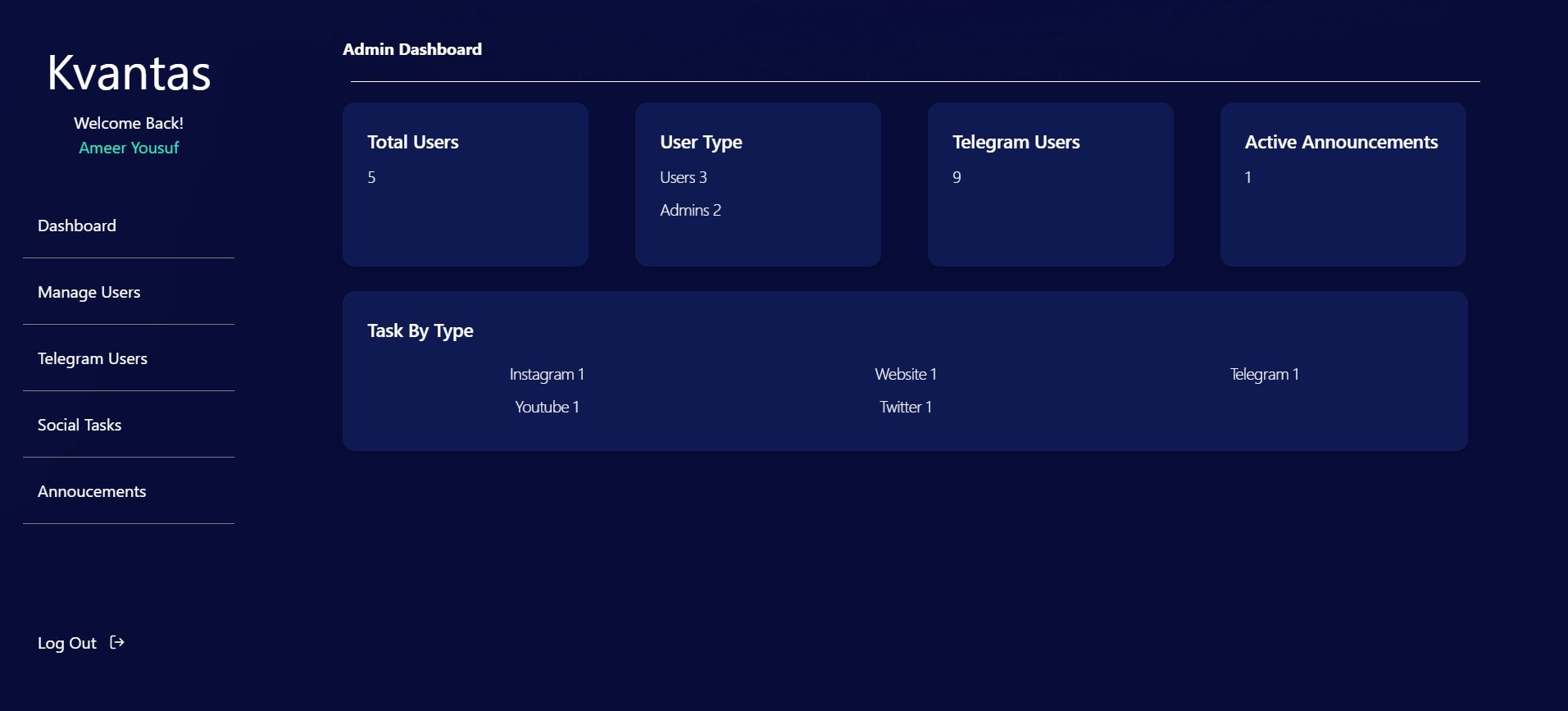
Task: Navigate to Social Tasks
Action: coord(80,425)
